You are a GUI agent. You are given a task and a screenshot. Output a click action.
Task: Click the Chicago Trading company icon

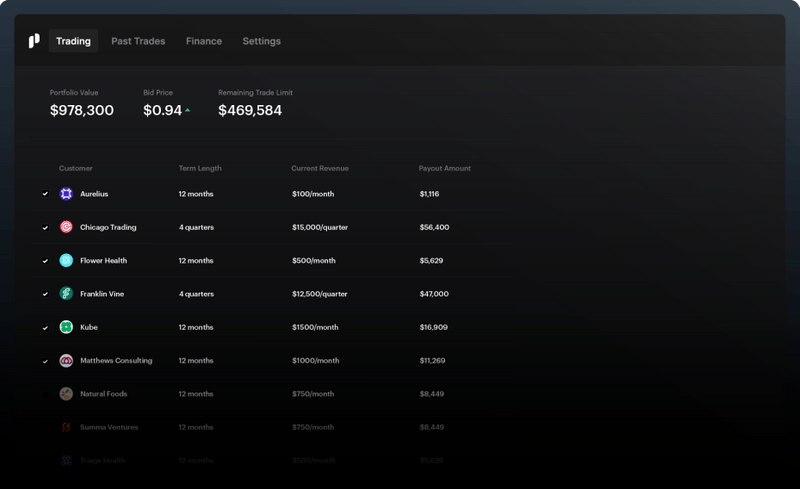(66, 227)
